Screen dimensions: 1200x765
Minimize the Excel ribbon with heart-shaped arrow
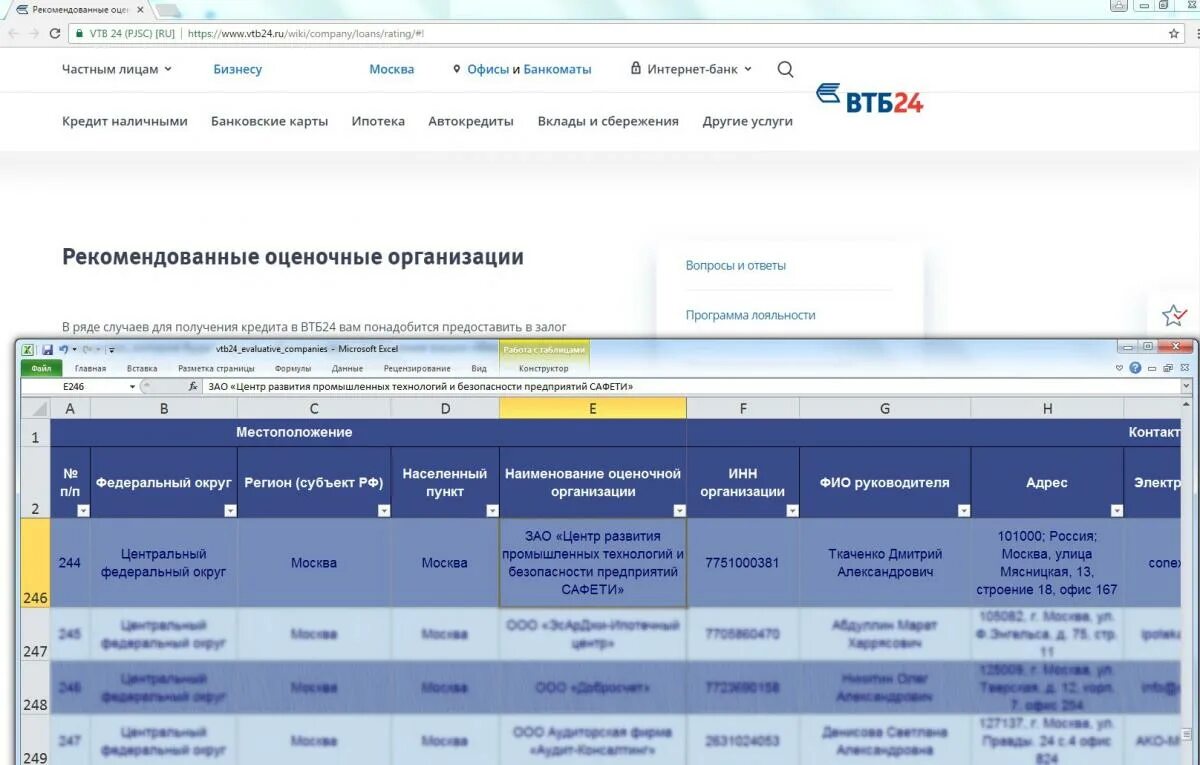1119,368
